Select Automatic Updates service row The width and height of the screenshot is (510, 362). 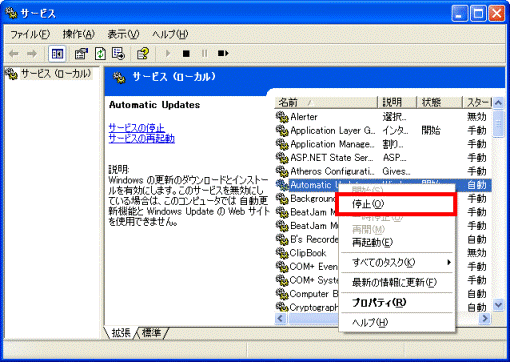[383, 185]
